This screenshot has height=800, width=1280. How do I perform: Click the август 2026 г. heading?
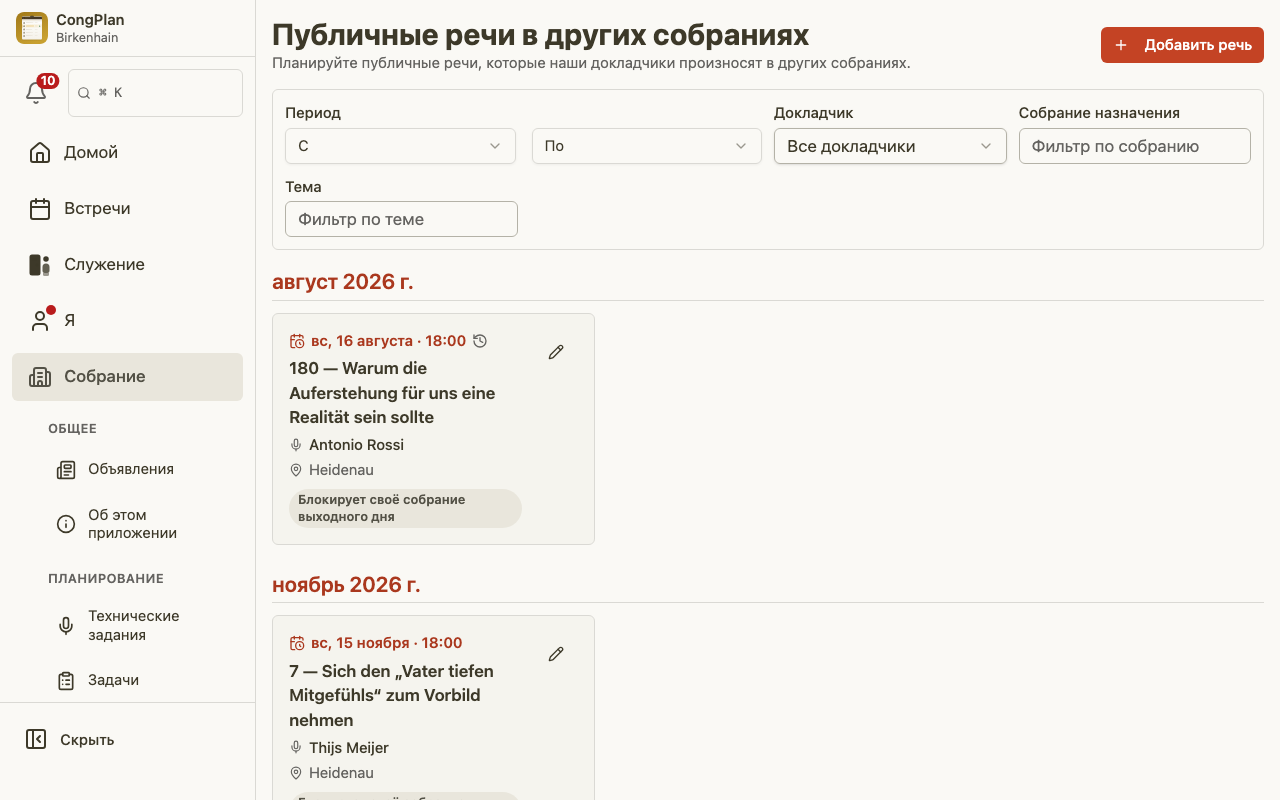(x=343, y=282)
